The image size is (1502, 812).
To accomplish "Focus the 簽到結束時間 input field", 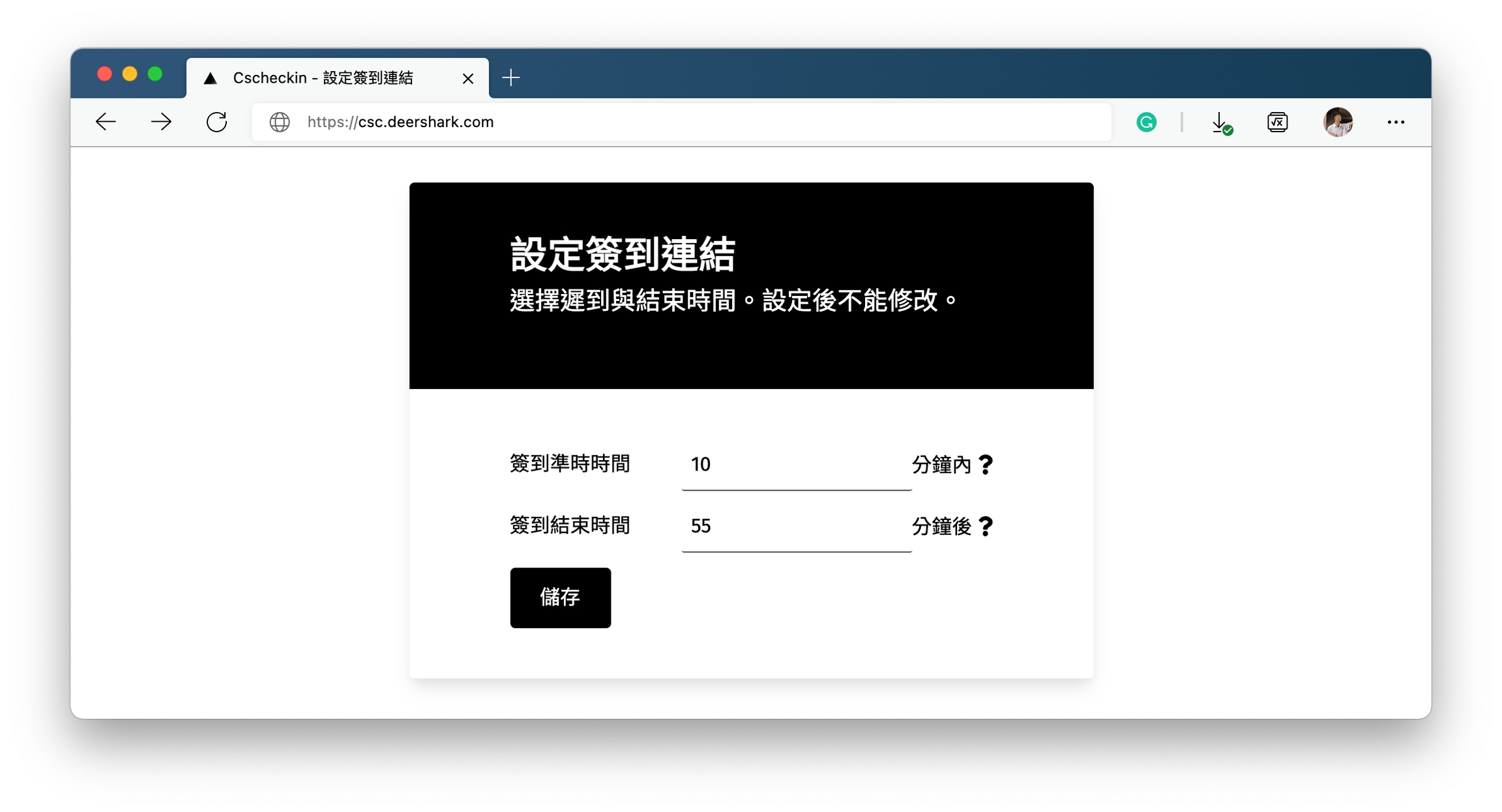I will coord(795,526).
